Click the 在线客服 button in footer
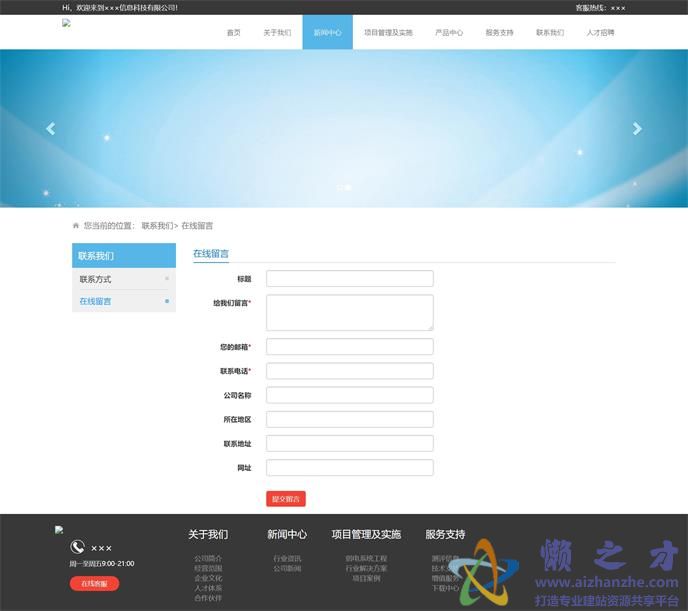688x611 pixels. click(94, 583)
